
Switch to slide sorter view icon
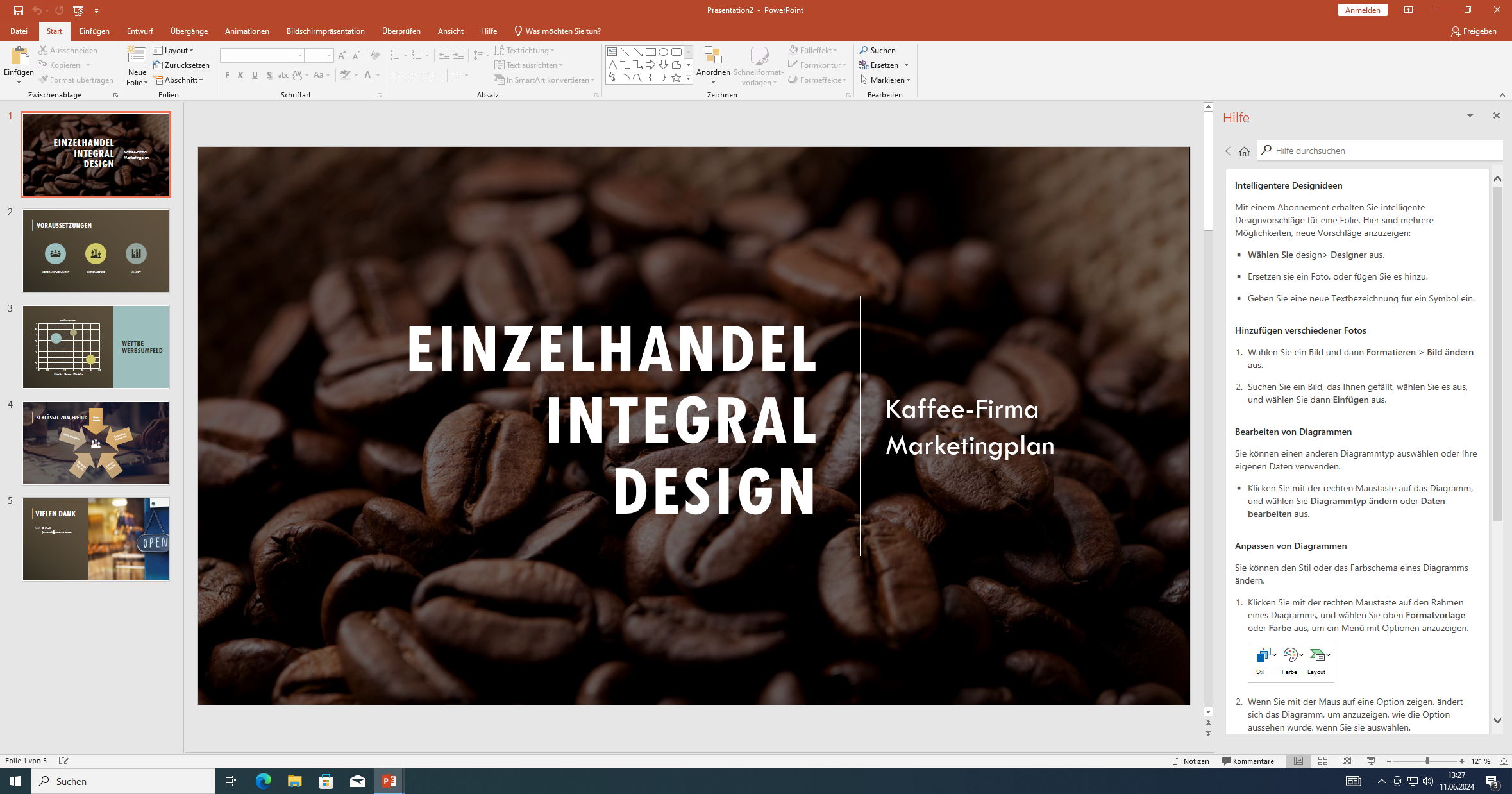tap(1322, 761)
